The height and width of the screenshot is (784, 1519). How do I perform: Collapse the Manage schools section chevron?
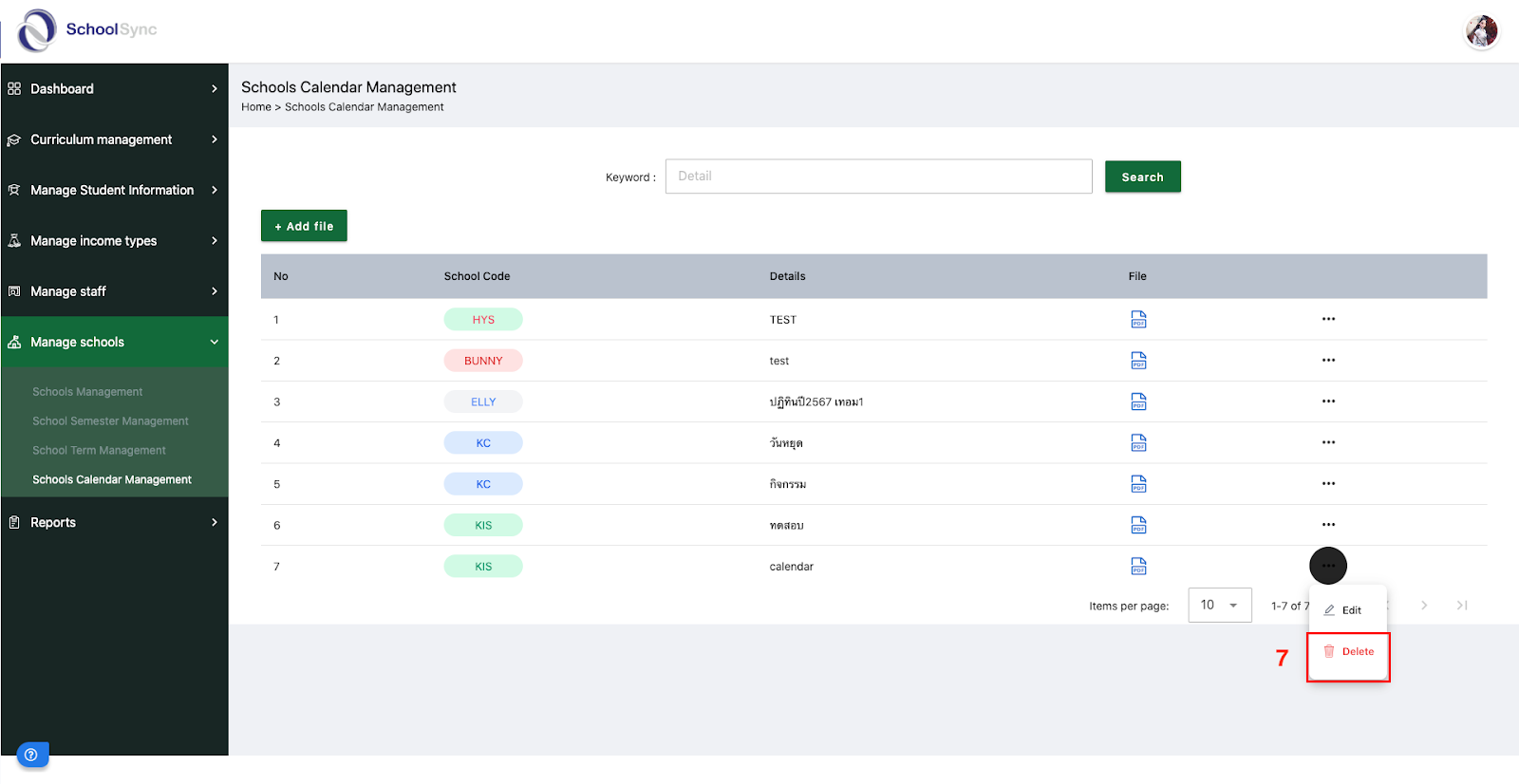pos(214,342)
